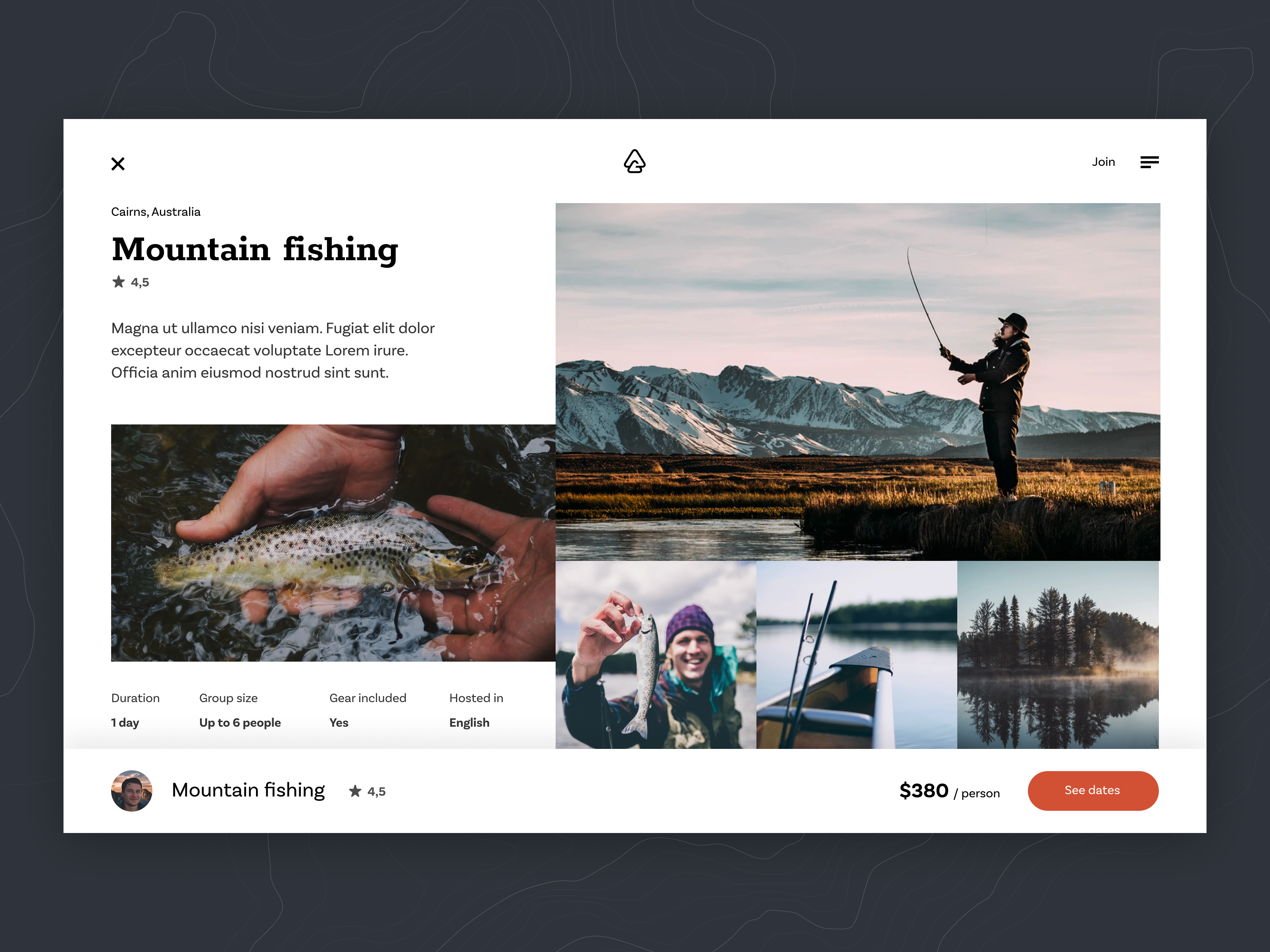
Task: Click the star rating icon under the title
Action: pos(118,282)
